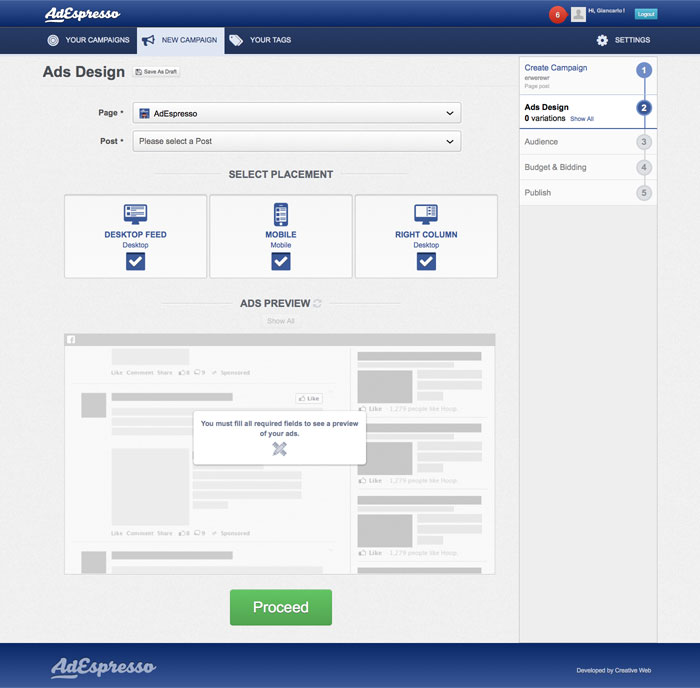Viewport: 700px width, 688px height.
Task: Click the Desktop Feed monitor icon
Action: point(135,214)
